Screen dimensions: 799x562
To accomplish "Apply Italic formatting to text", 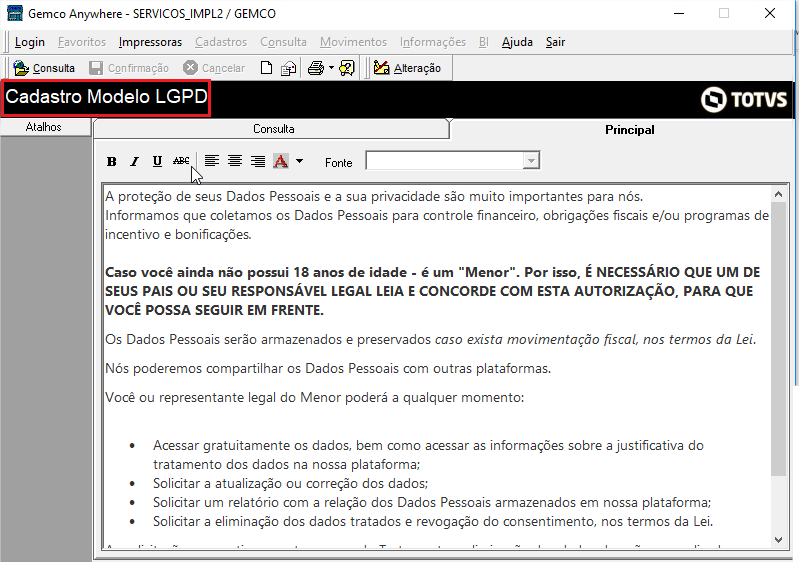I will click(x=134, y=162).
